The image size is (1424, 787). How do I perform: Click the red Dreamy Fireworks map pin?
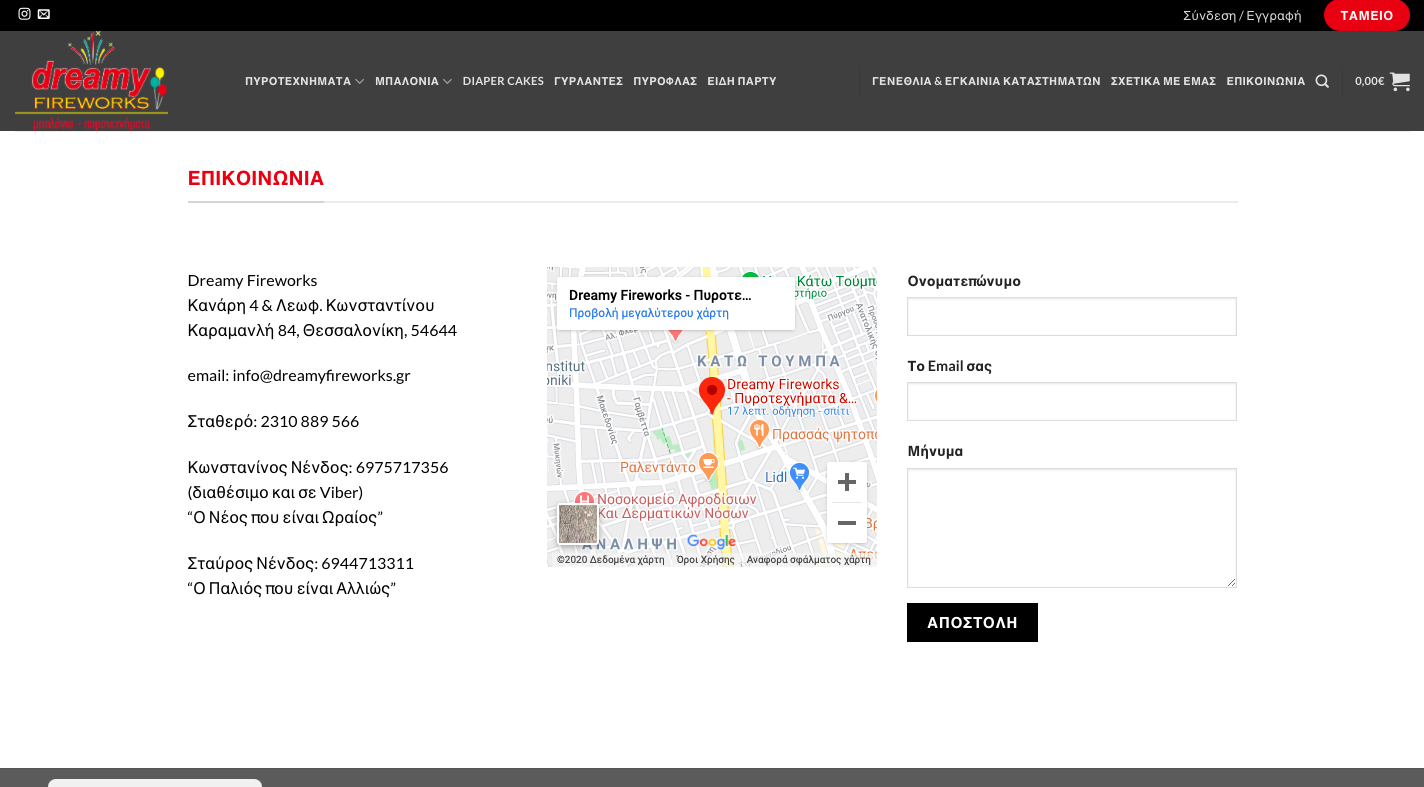(711, 394)
